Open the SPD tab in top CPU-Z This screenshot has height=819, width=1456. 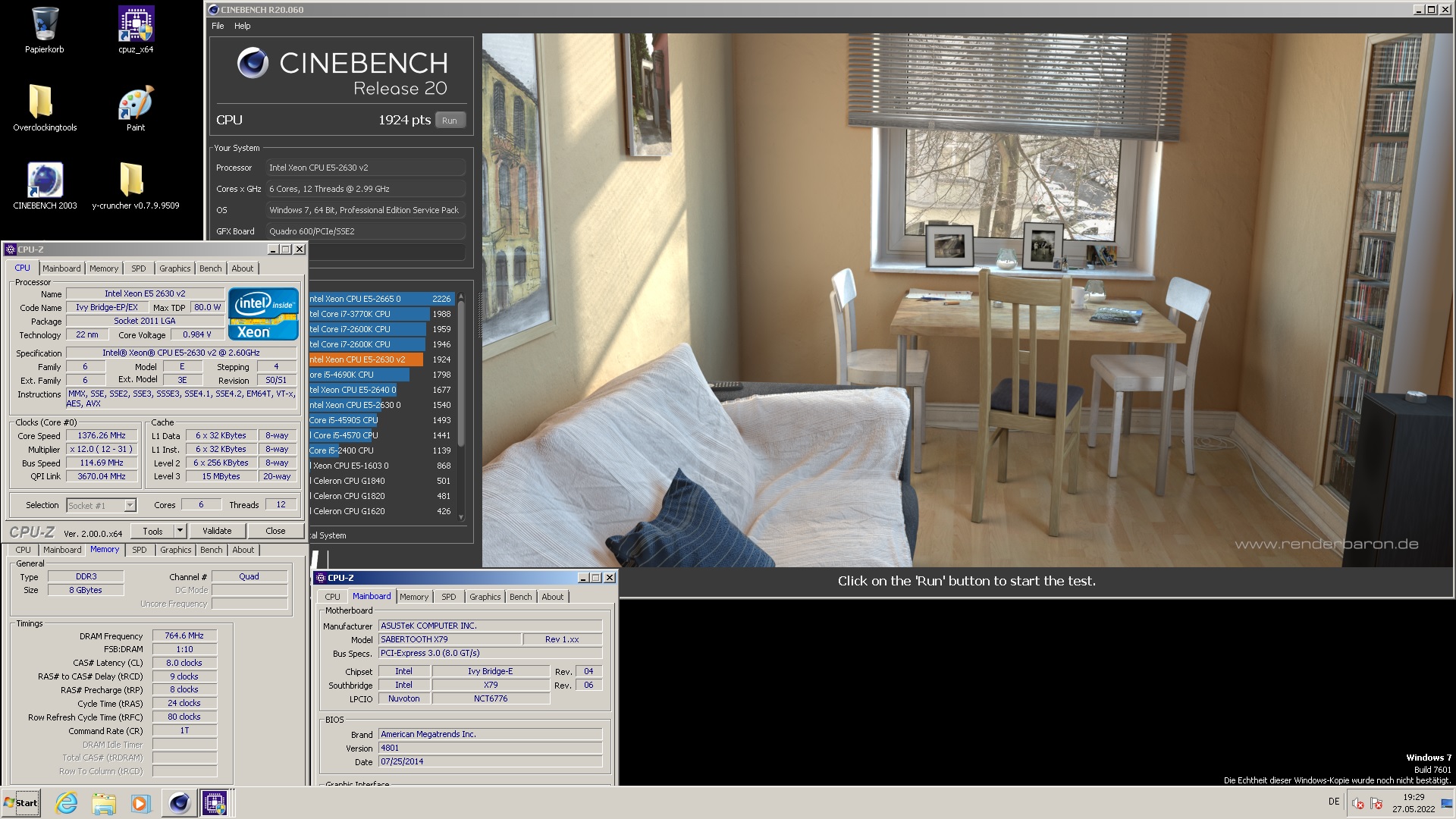coord(139,268)
